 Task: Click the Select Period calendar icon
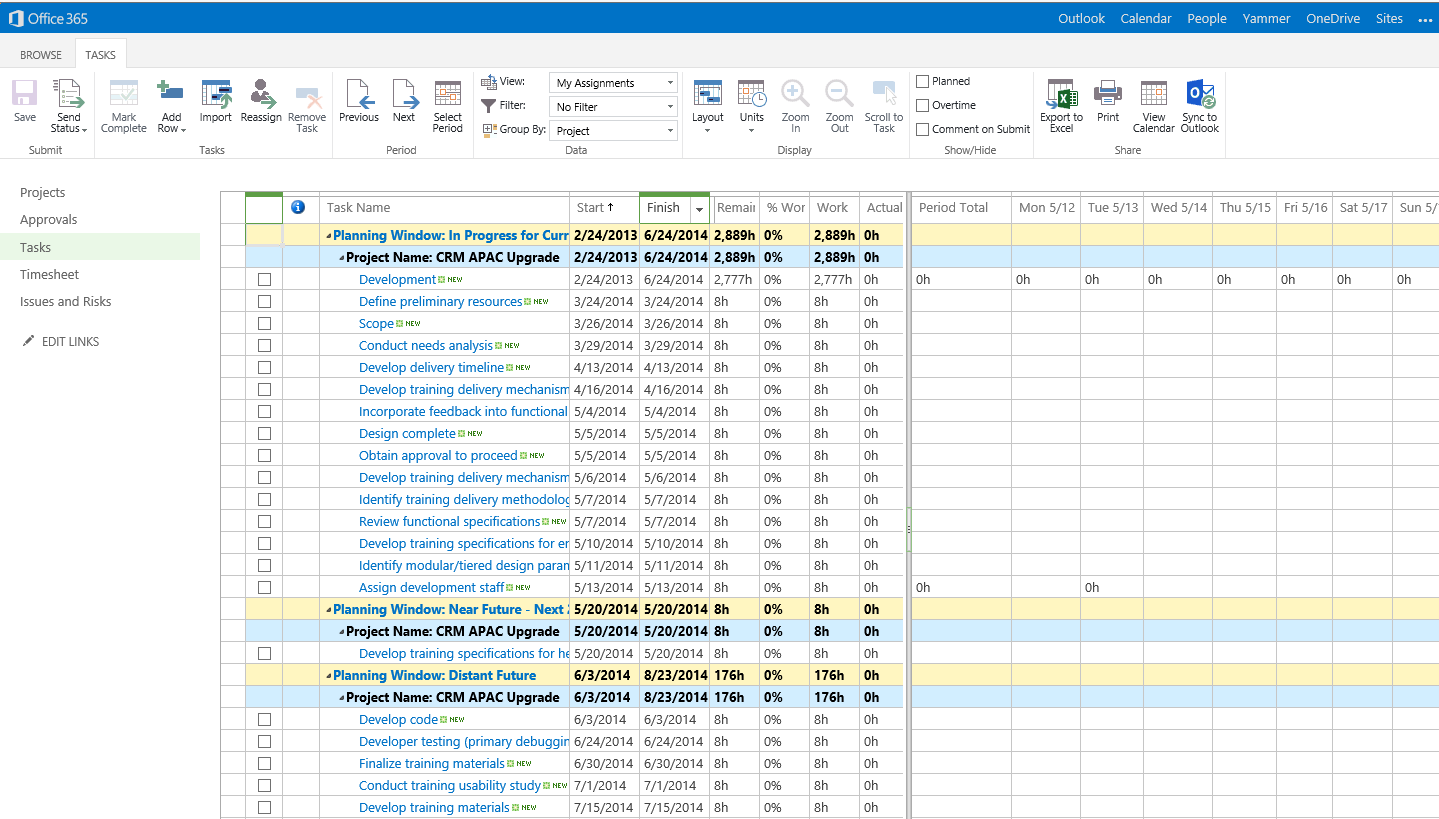pyautogui.click(x=447, y=96)
